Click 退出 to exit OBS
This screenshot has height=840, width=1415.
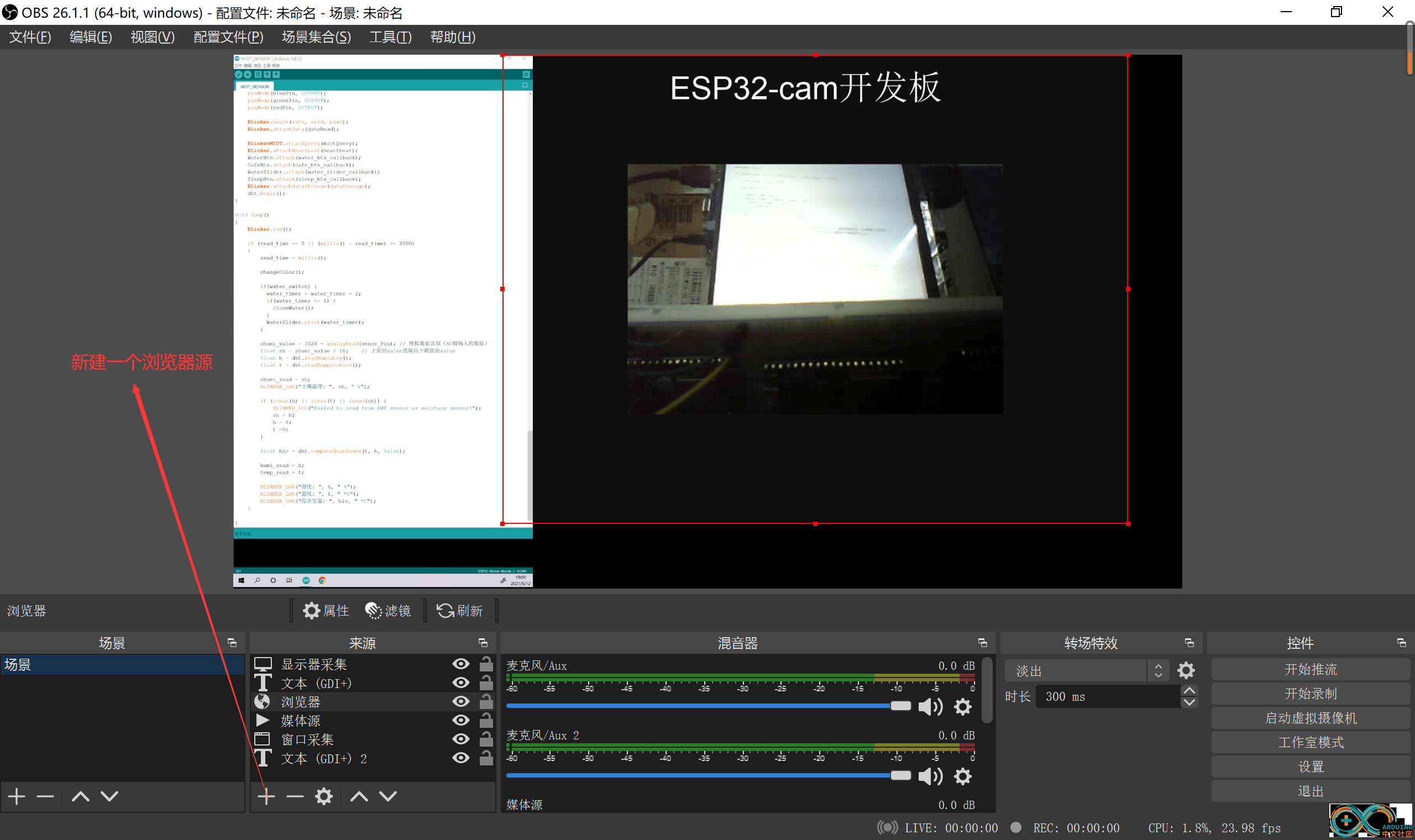(x=1311, y=791)
